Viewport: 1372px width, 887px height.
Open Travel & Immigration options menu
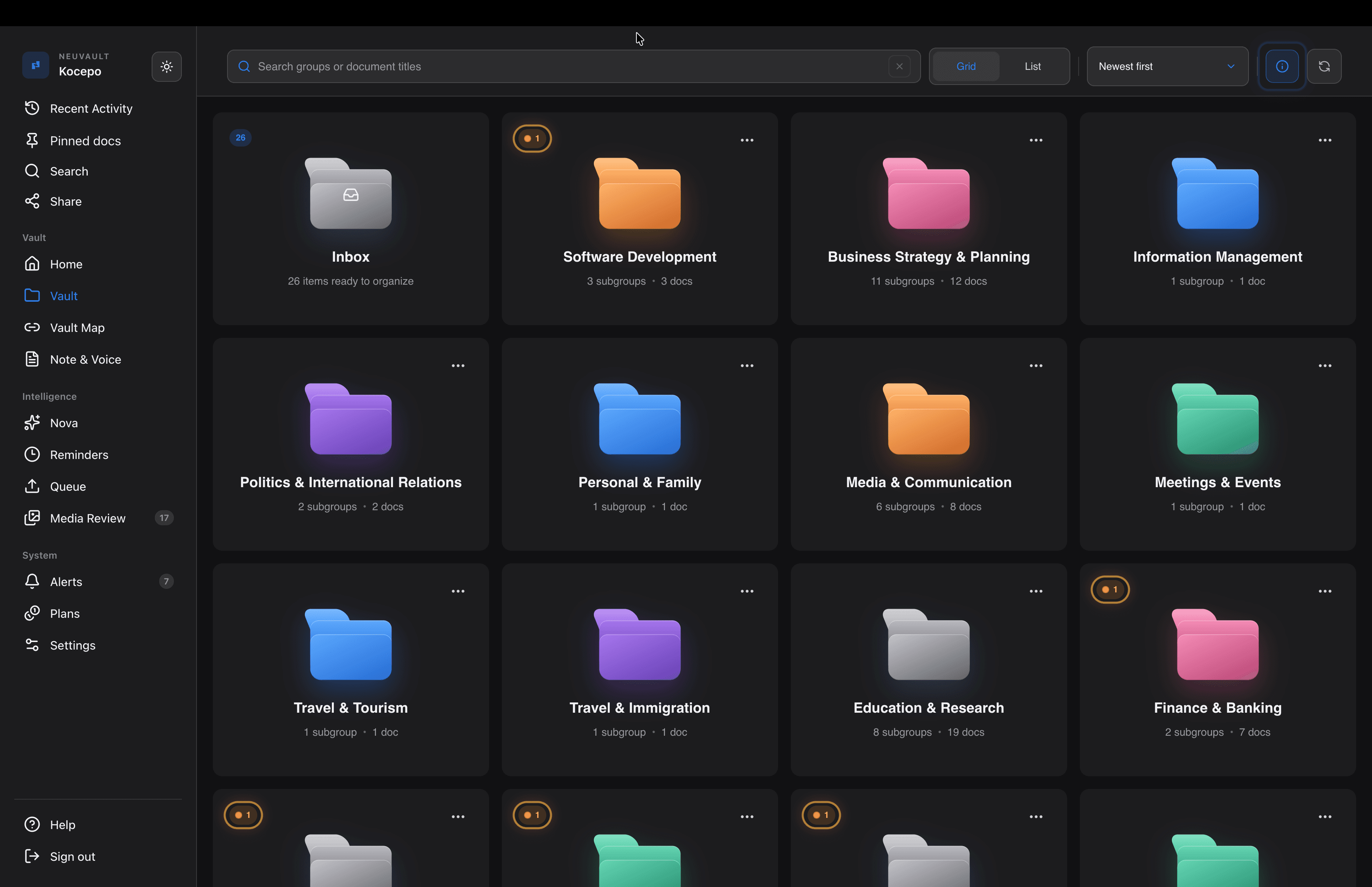coord(747,591)
